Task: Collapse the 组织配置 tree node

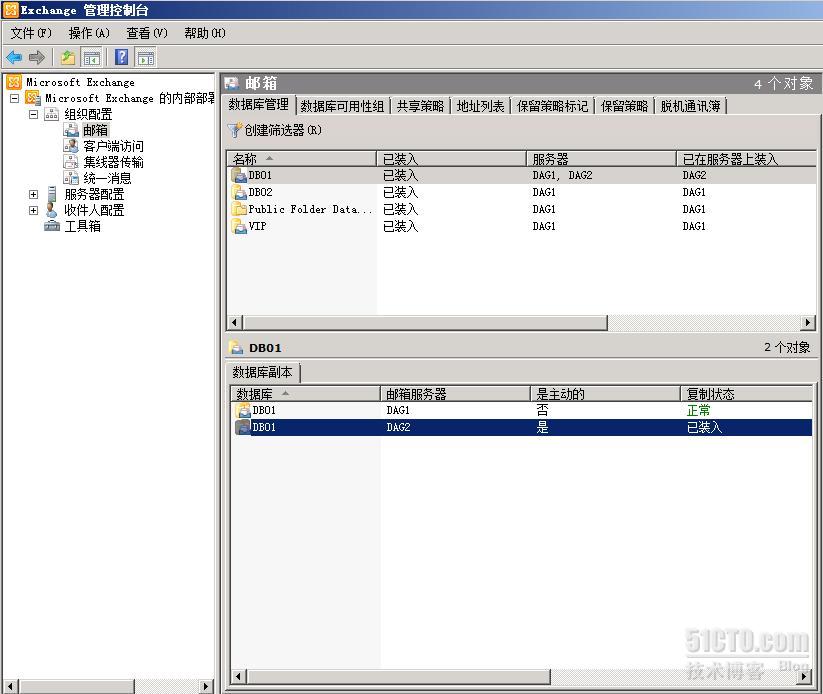Action: (34, 114)
